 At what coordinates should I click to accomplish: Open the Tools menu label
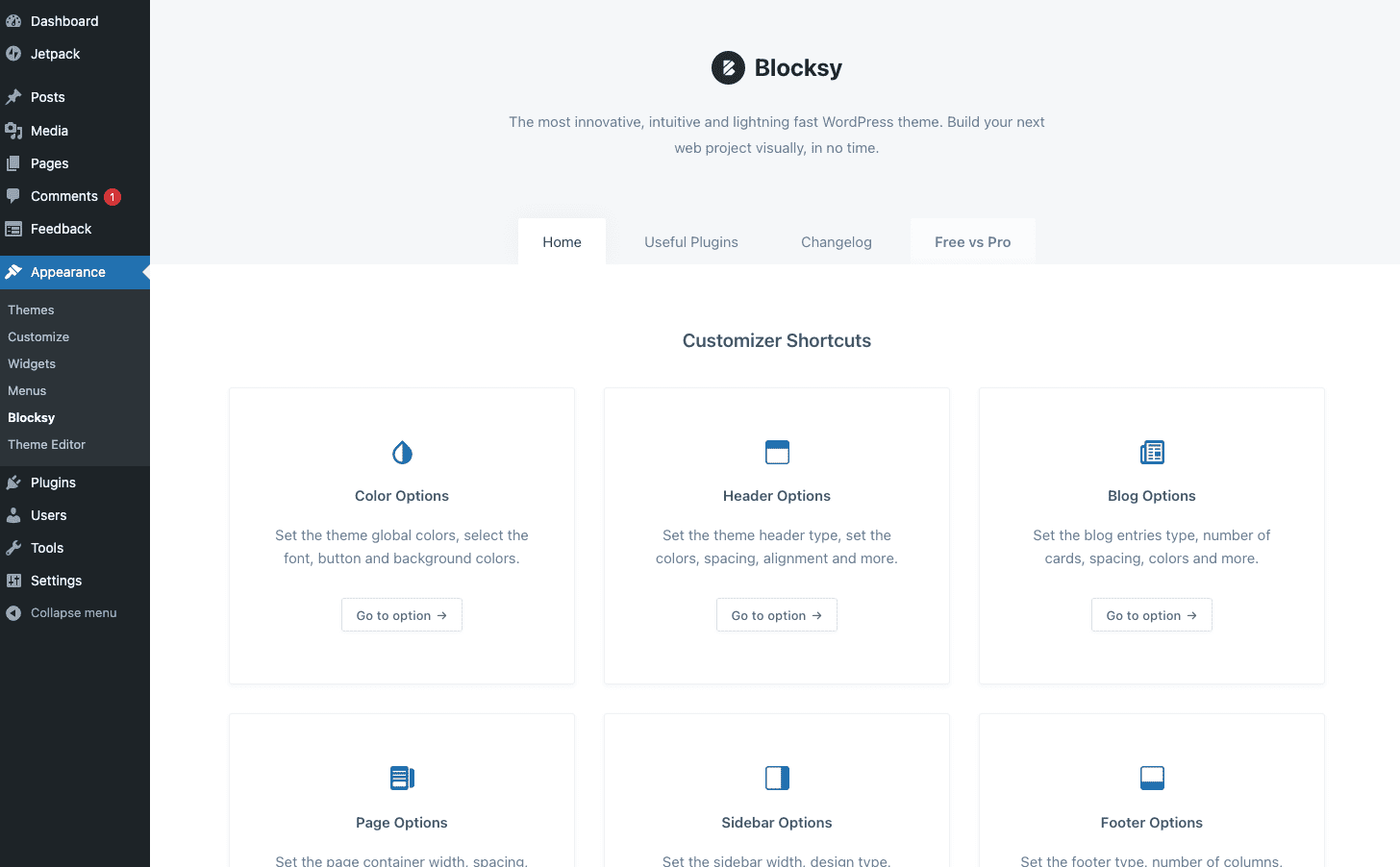click(47, 548)
